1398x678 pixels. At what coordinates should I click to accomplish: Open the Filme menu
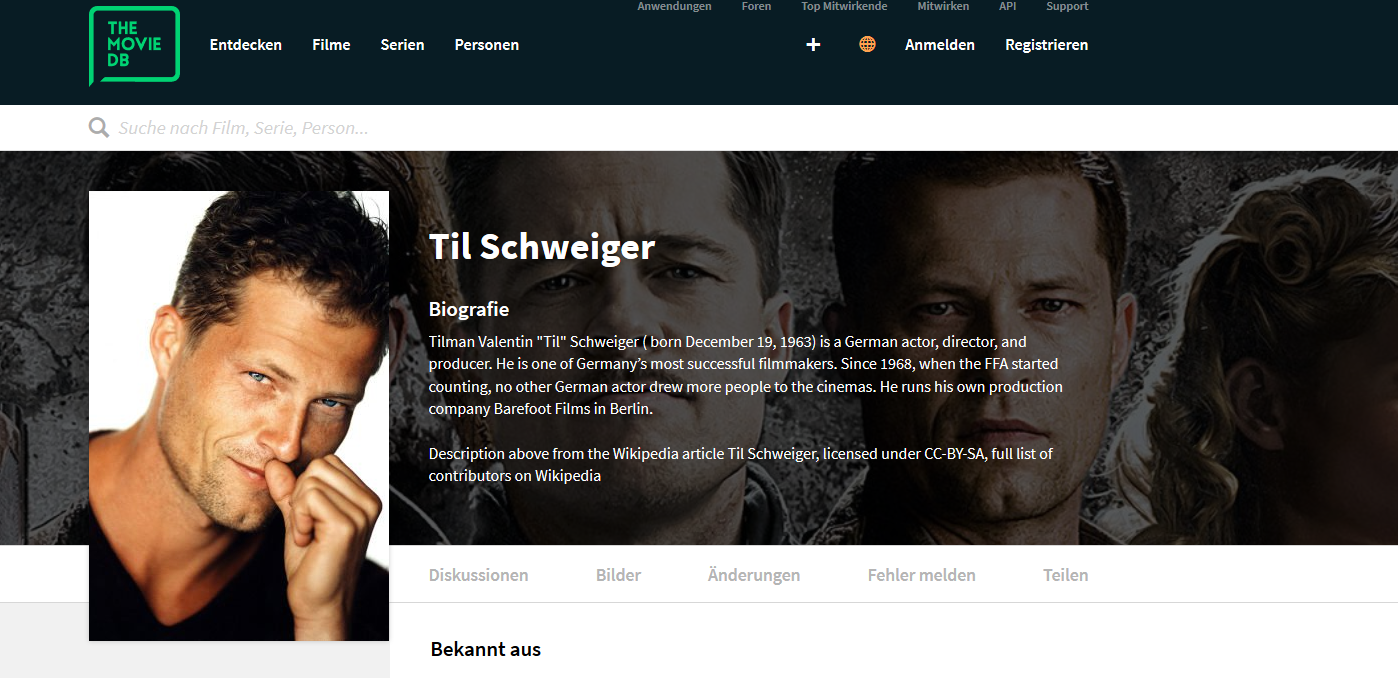[x=331, y=45]
